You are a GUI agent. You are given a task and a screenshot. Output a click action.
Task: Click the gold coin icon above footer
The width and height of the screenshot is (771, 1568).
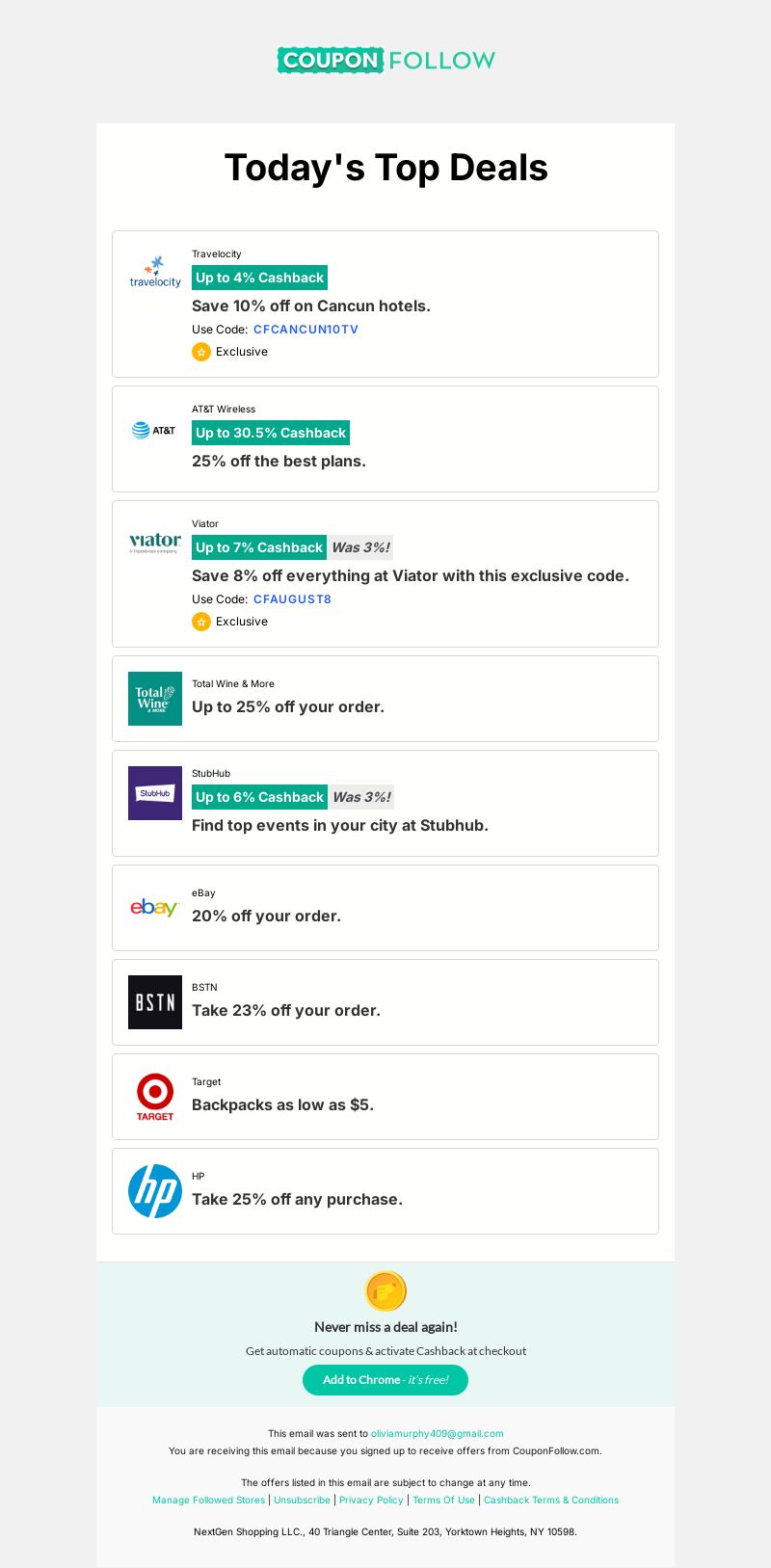coord(385,1291)
